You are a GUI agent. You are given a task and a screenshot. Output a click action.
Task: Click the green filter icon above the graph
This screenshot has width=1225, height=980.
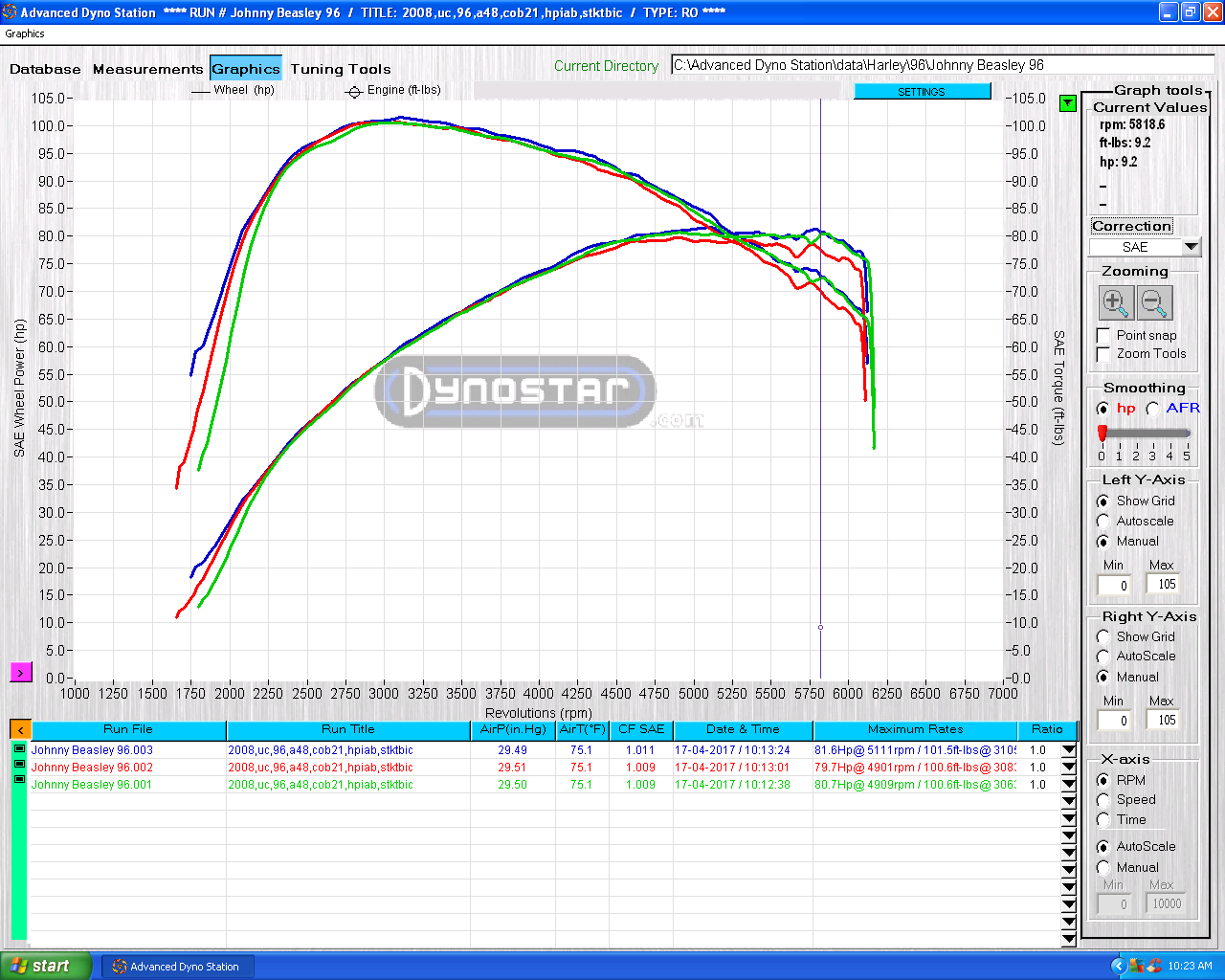1068,103
